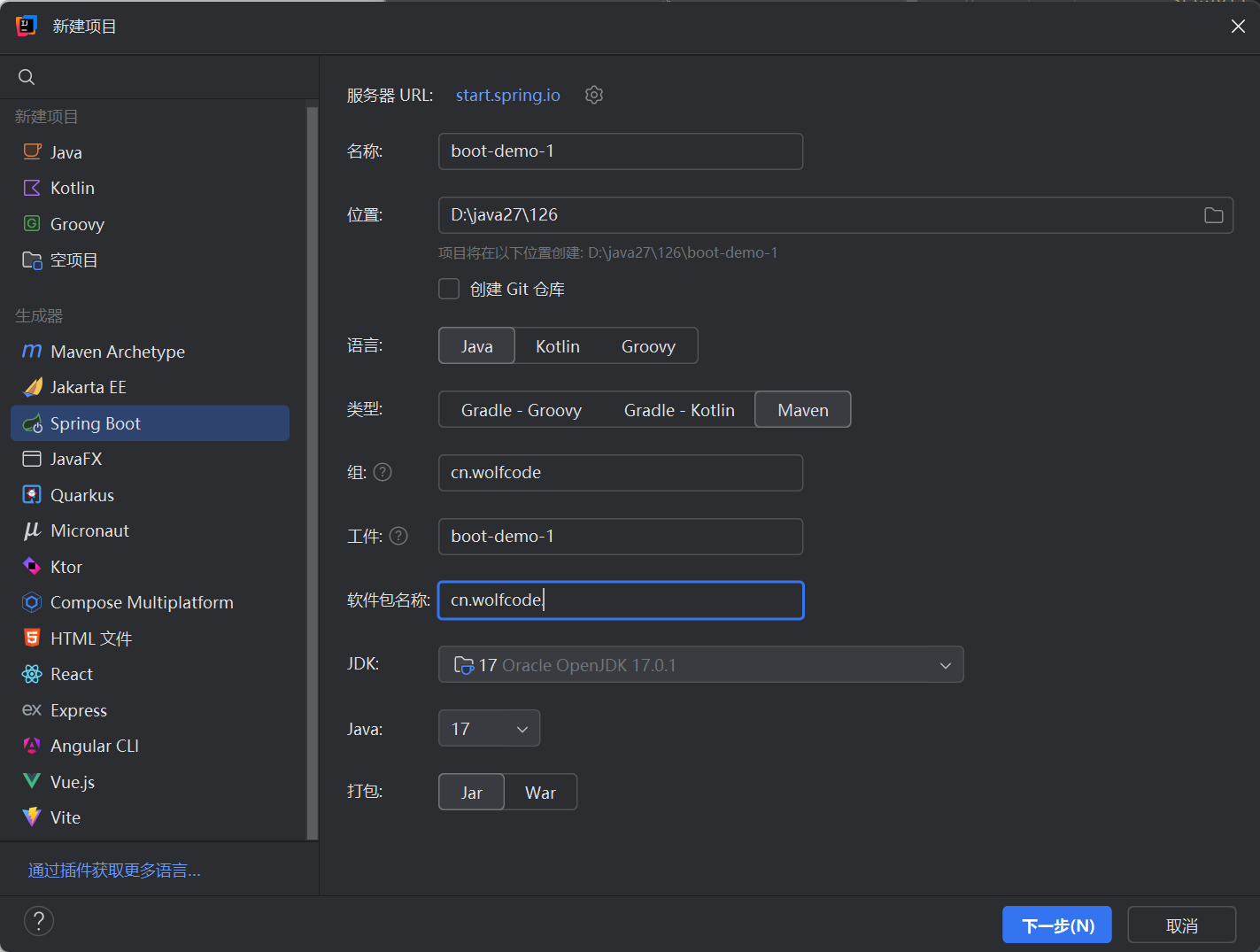Click the help icon next to 组
This screenshot has width=1260, height=952.
coord(383,472)
